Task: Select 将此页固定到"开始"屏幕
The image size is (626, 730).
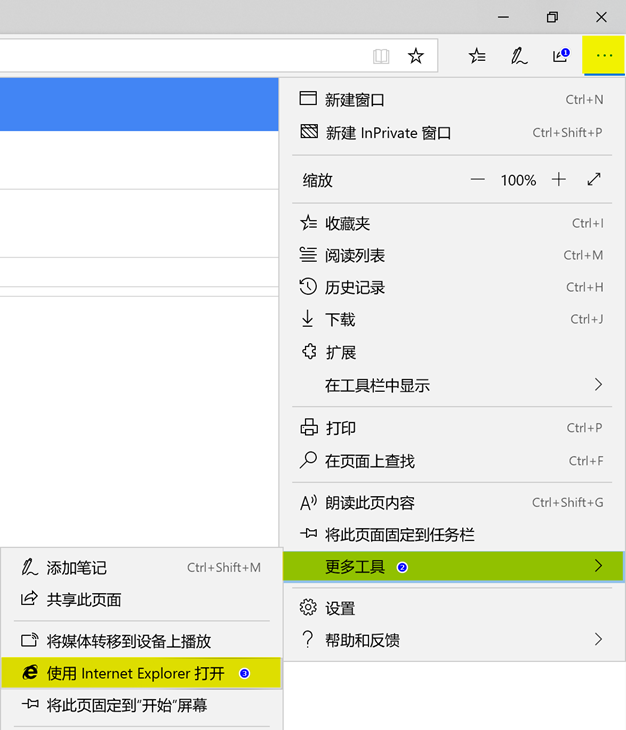Action: 141,705
